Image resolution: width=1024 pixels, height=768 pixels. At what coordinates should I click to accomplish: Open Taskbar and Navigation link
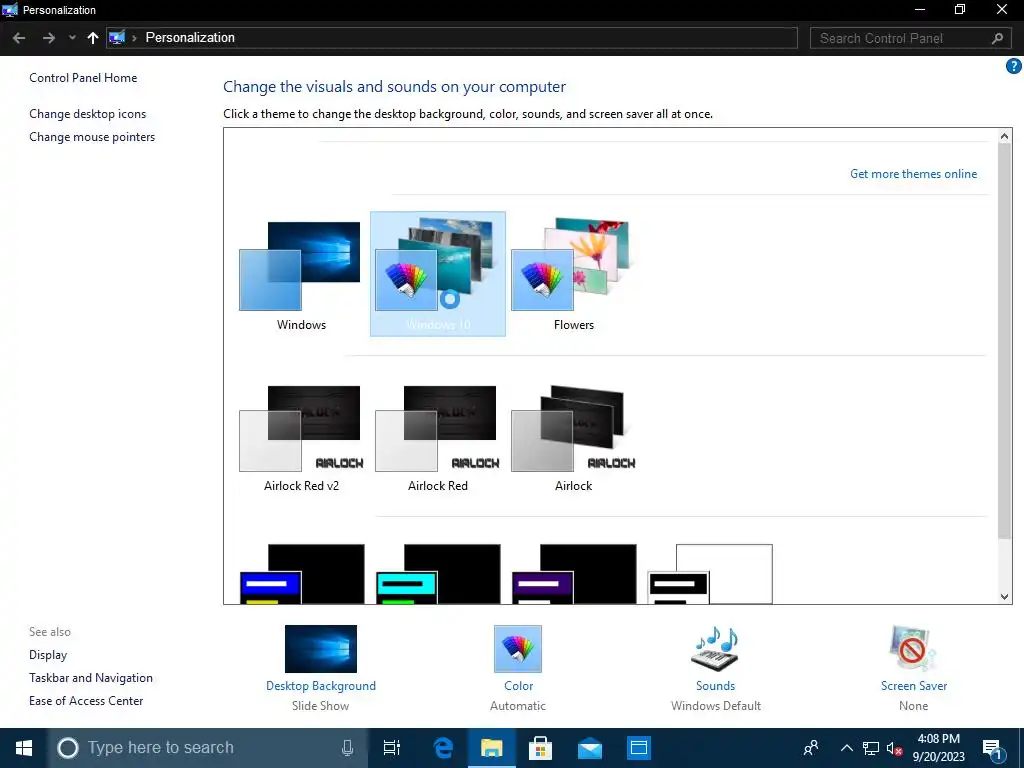click(91, 678)
